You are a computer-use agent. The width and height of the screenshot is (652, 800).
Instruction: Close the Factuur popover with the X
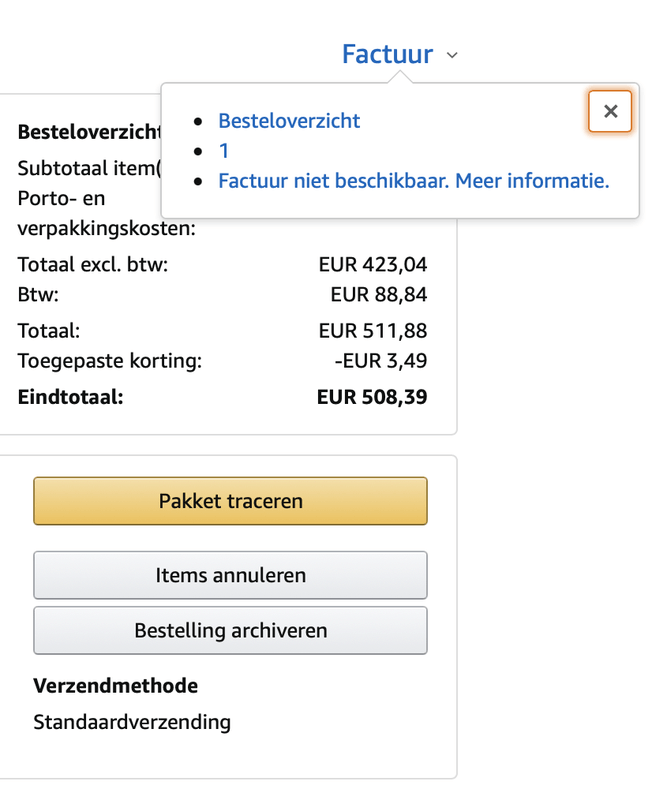click(x=610, y=112)
